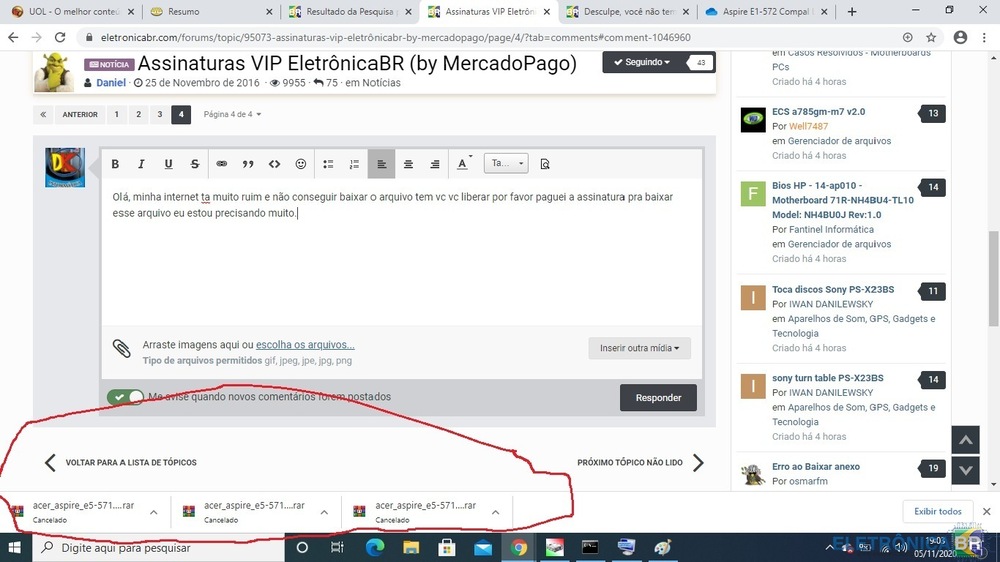The height and width of the screenshot is (562, 1000).
Task: Click 'Exibir todos' in the downloads bar
Action: point(938,511)
